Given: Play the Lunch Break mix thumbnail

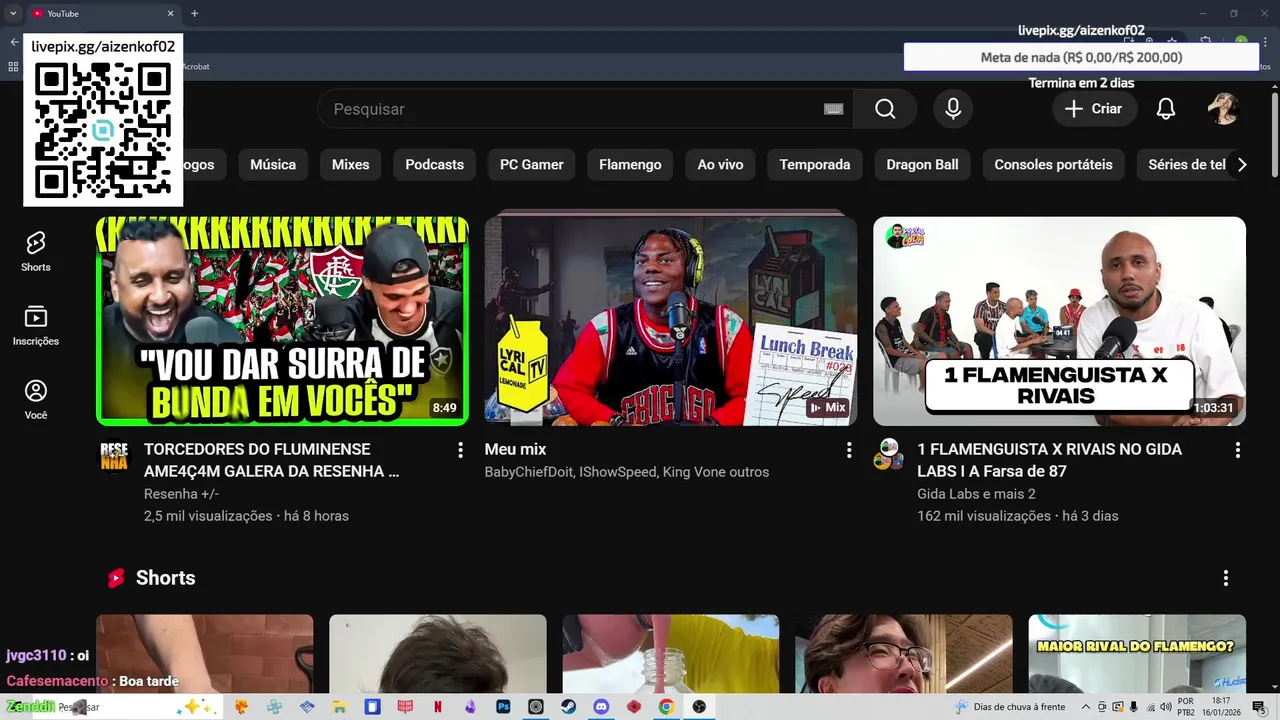Looking at the screenshot, I should click(x=671, y=321).
